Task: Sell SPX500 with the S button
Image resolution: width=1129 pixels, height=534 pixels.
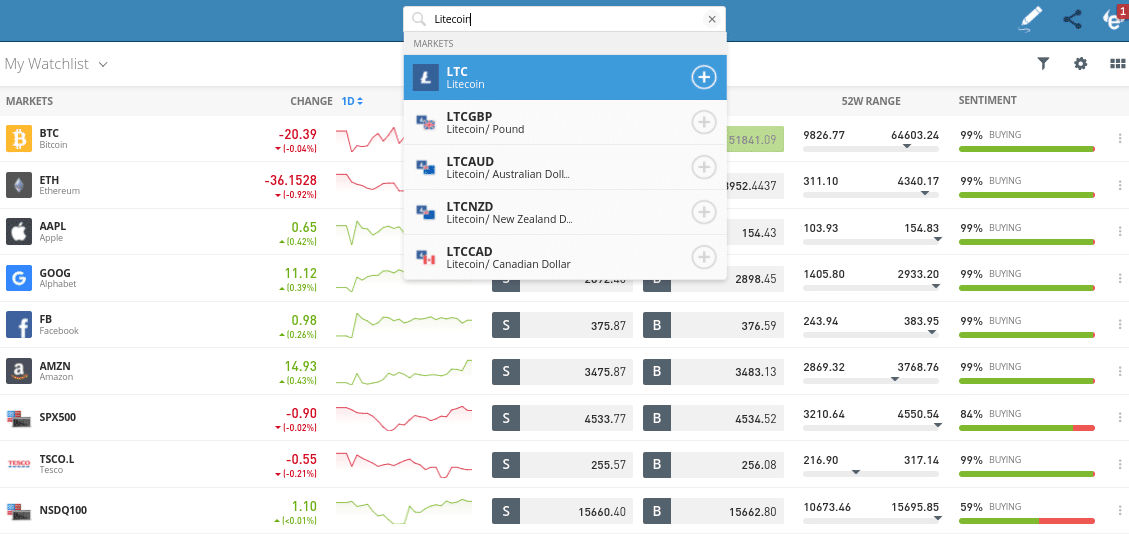Action: pos(505,418)
